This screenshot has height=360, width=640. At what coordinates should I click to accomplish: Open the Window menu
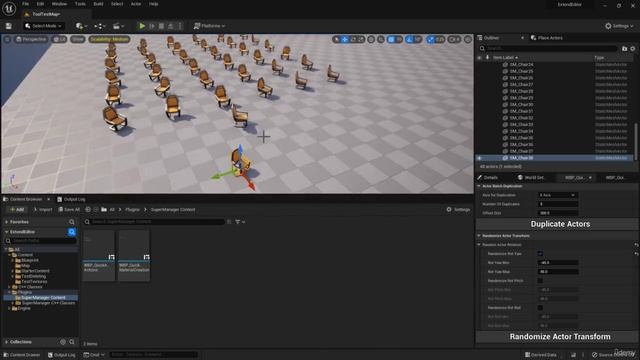[59, 4]
